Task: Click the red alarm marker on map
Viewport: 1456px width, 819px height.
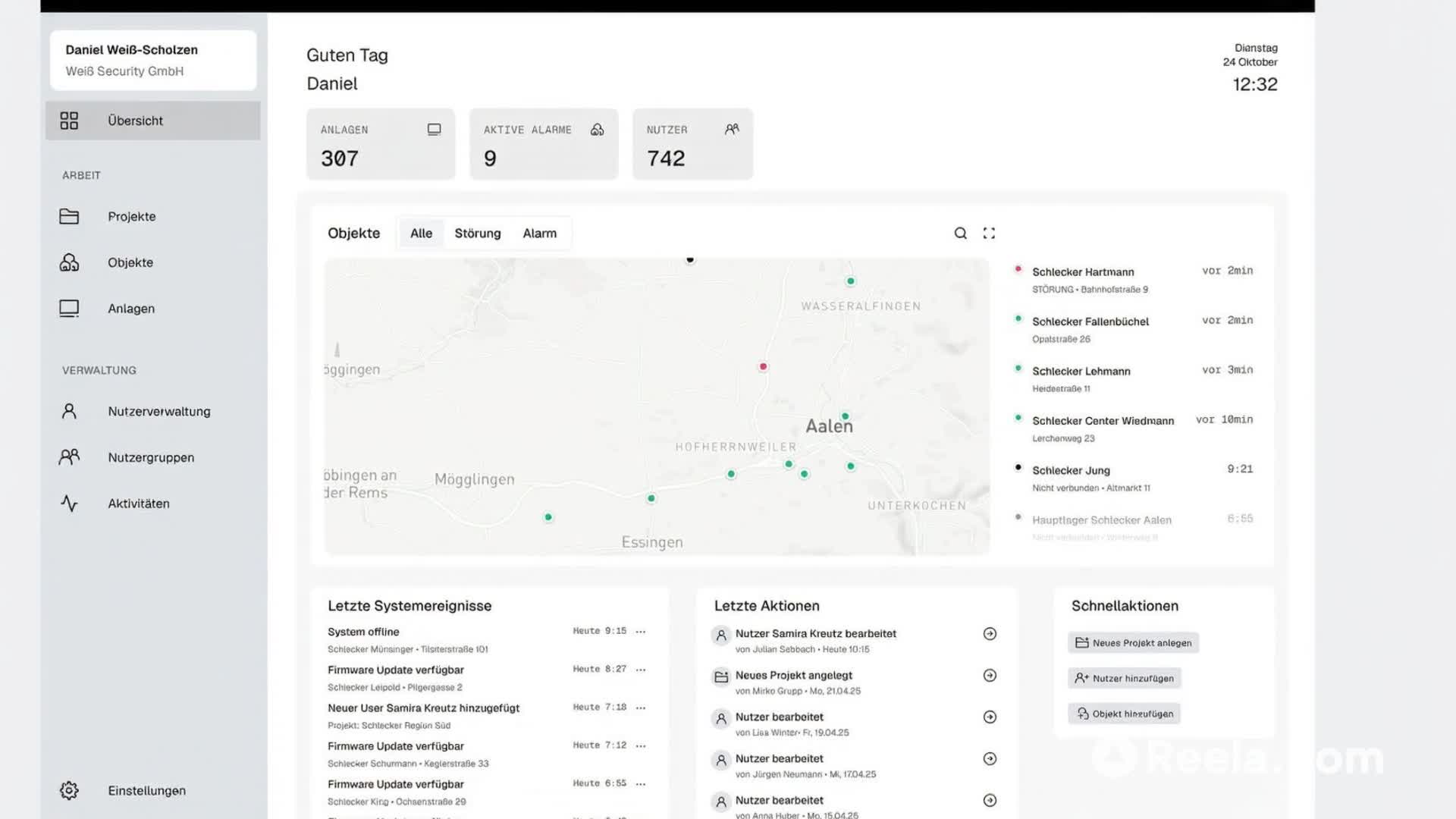Action: (x=763, y=367)
